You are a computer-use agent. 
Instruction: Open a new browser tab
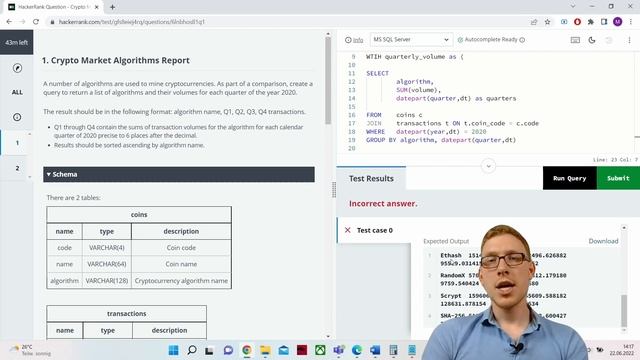pos(112,7)
